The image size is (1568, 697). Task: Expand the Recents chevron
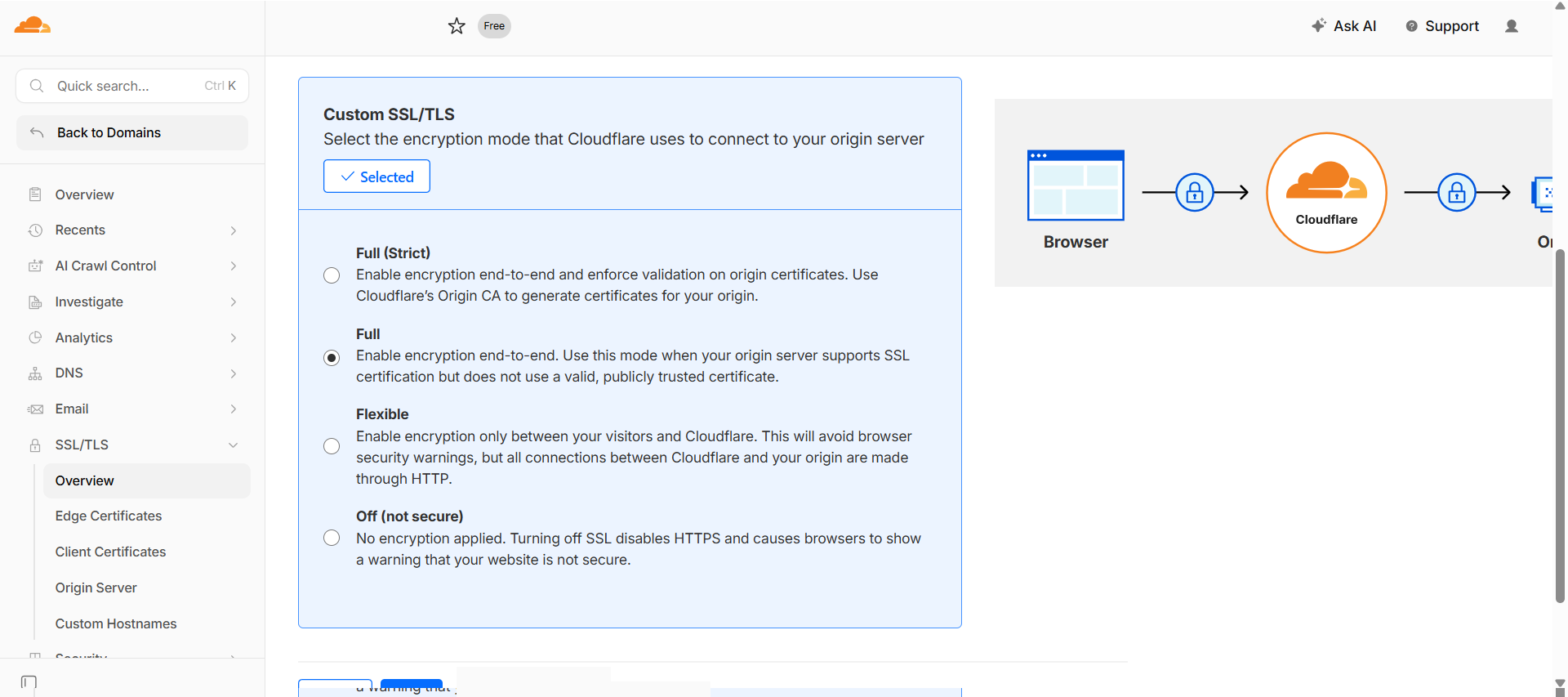[234, 230]
